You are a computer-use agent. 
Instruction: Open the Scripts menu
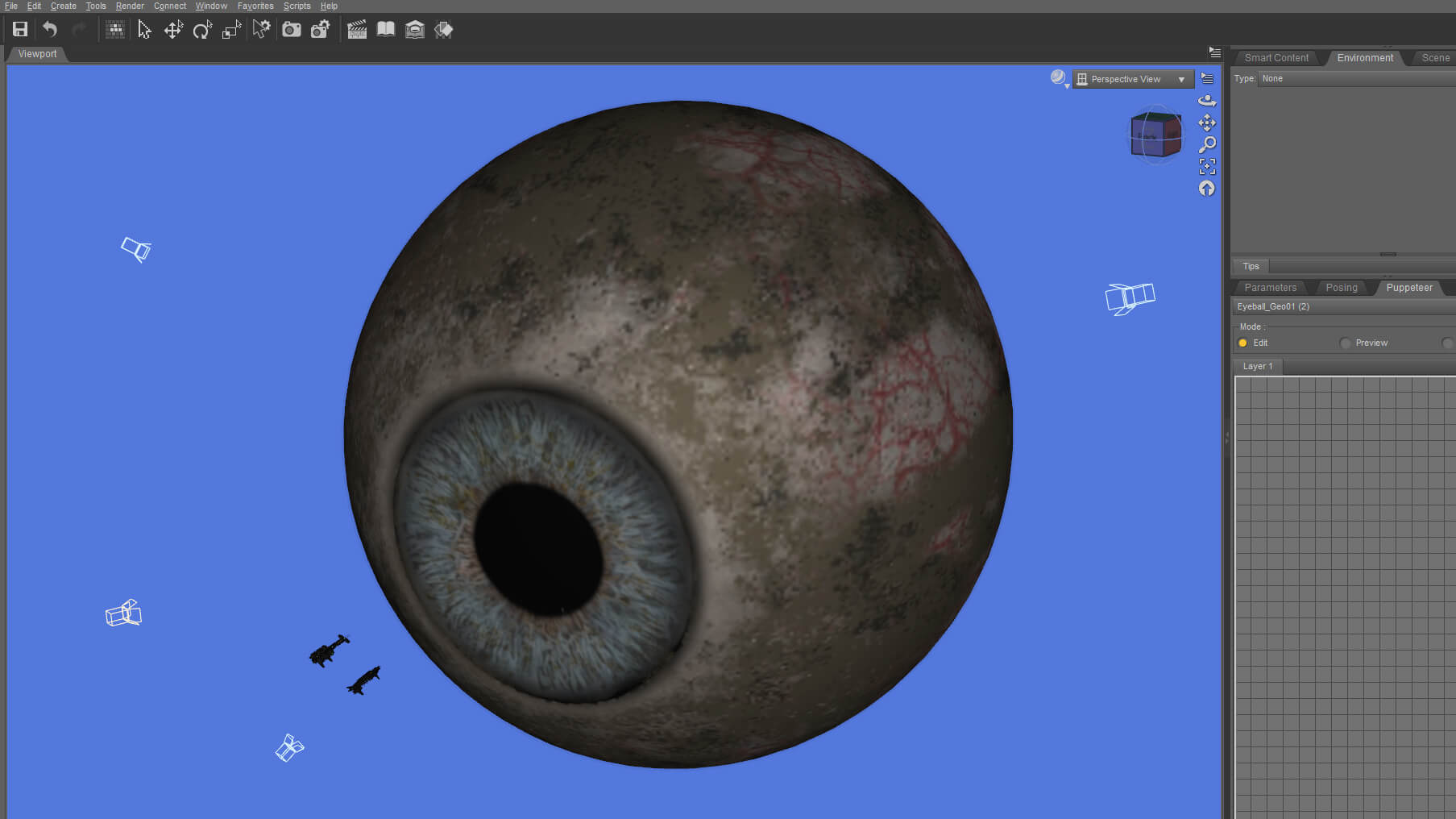tap(297, 6)
